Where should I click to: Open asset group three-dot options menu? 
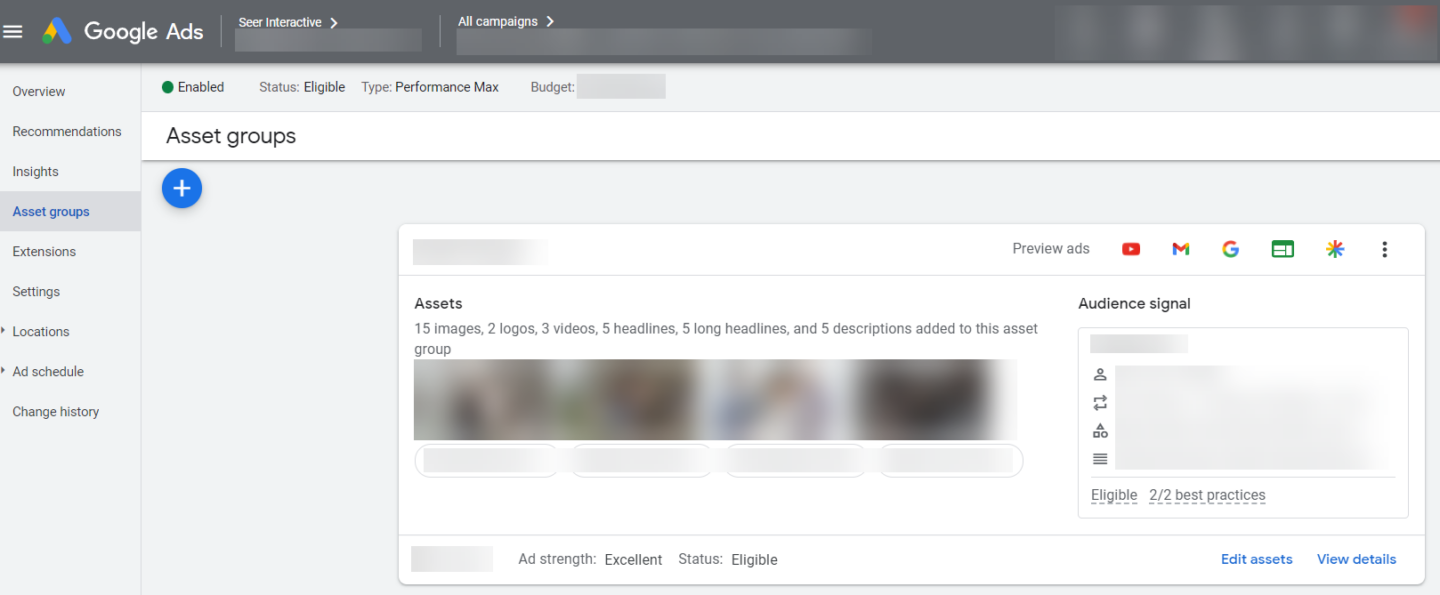click(1385, 249)
